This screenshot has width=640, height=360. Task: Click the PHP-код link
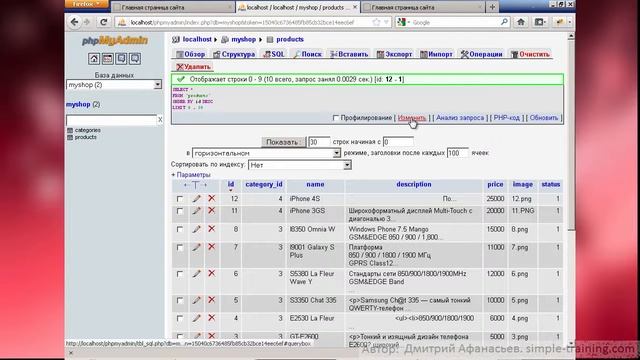507,118
